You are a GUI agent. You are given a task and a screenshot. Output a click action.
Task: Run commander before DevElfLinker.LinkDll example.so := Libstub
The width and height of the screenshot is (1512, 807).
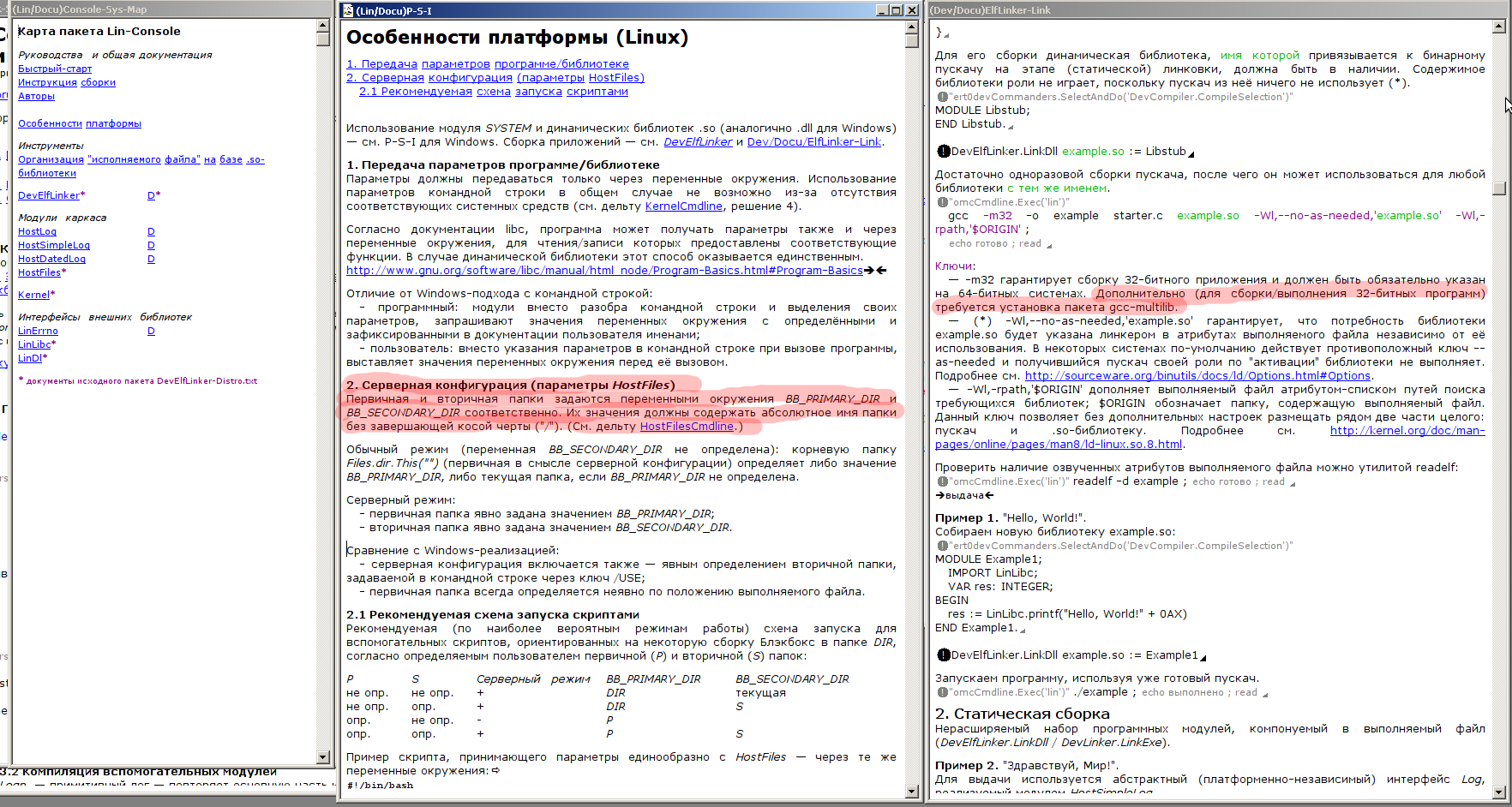(943, 152)
